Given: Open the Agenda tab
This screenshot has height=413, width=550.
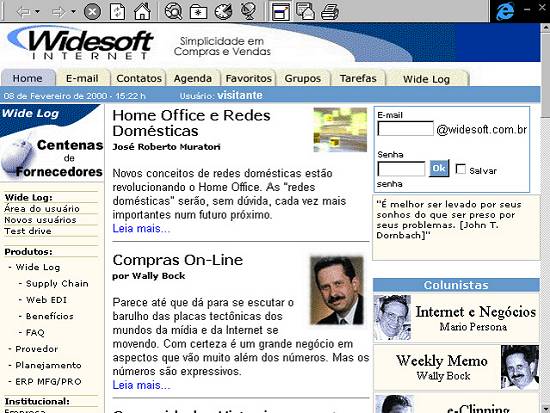Looking at the screenshot, I should pos(193,78).
